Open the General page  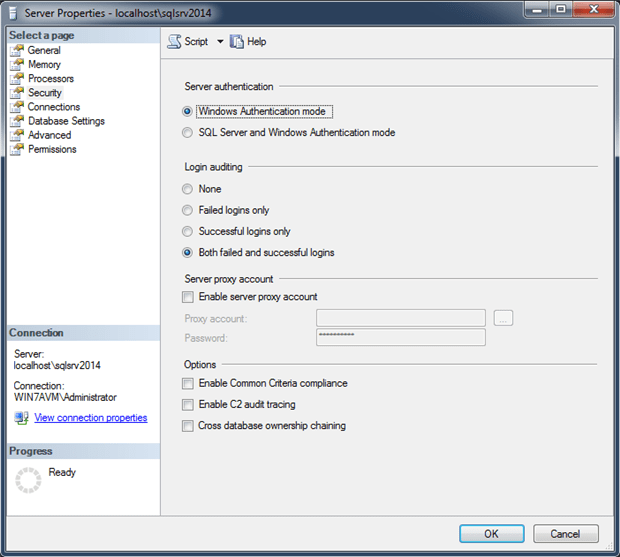point(44,50)
